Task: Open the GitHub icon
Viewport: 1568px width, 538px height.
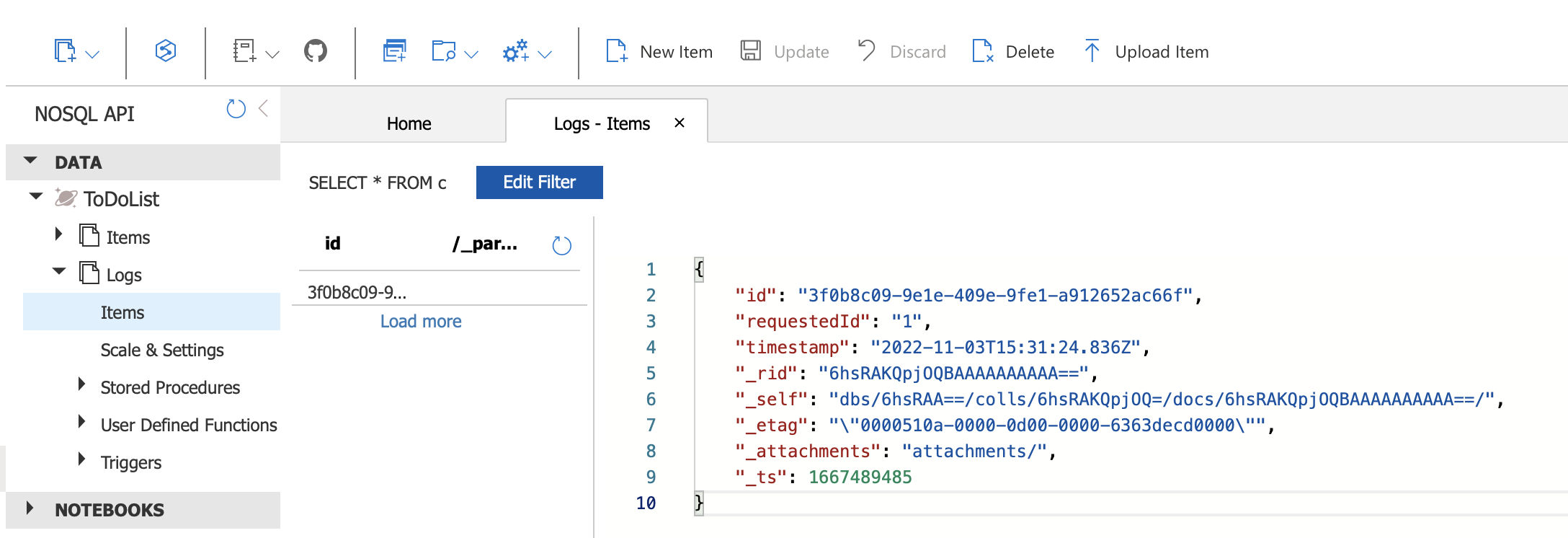Action: [316, 51]
